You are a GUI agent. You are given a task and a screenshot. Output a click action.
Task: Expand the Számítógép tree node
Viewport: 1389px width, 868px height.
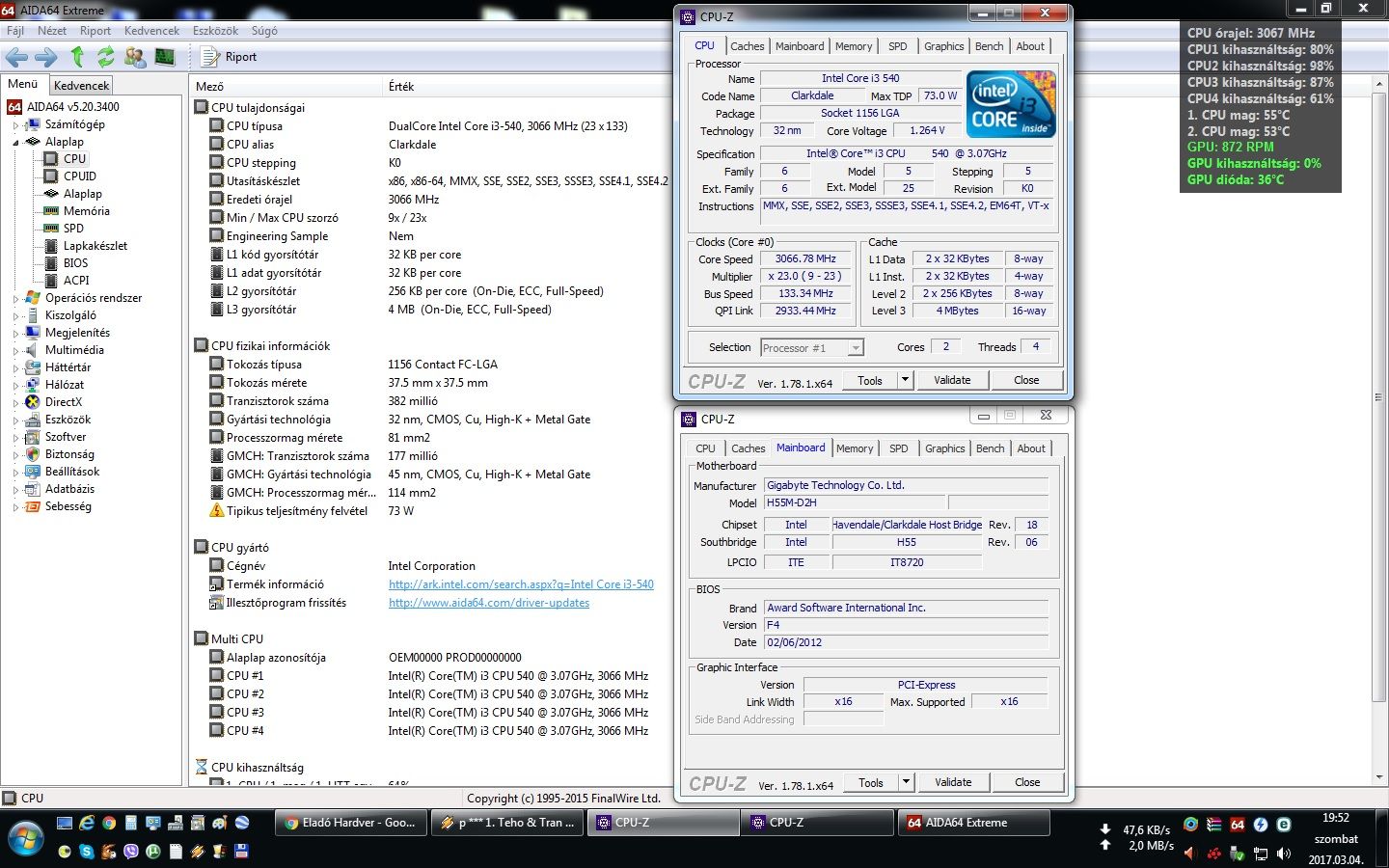16,125
